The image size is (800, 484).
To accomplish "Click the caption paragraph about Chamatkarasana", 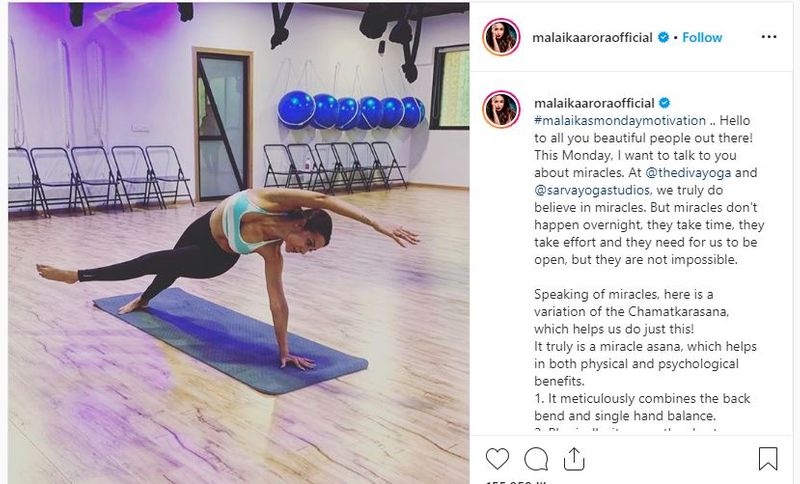I will (x=632, y=312).
